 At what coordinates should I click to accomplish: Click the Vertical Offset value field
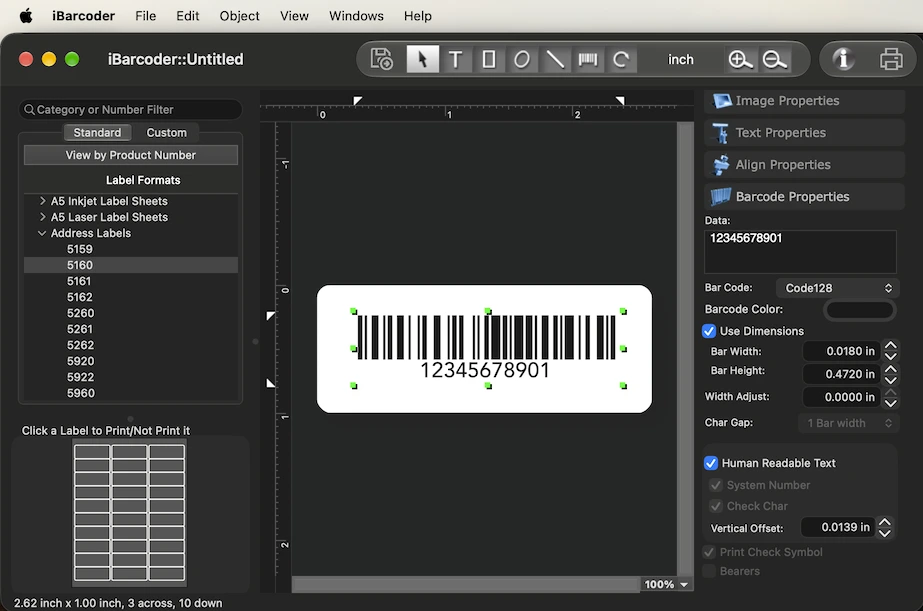click(838, 527)
